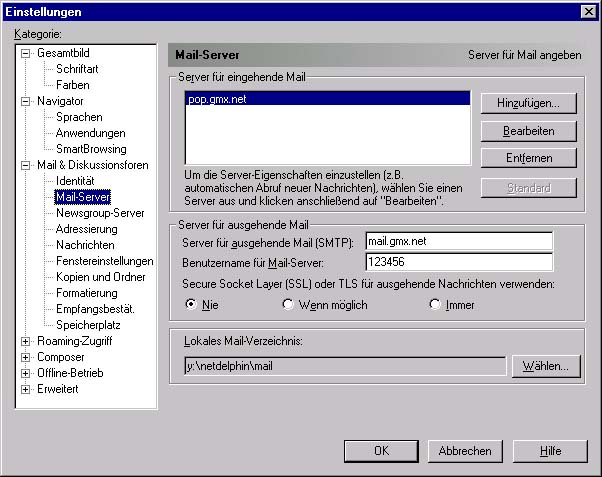Select Offline-Betrieb tree label
Viewport: 602px width, 477px height.
pos(70,373)
